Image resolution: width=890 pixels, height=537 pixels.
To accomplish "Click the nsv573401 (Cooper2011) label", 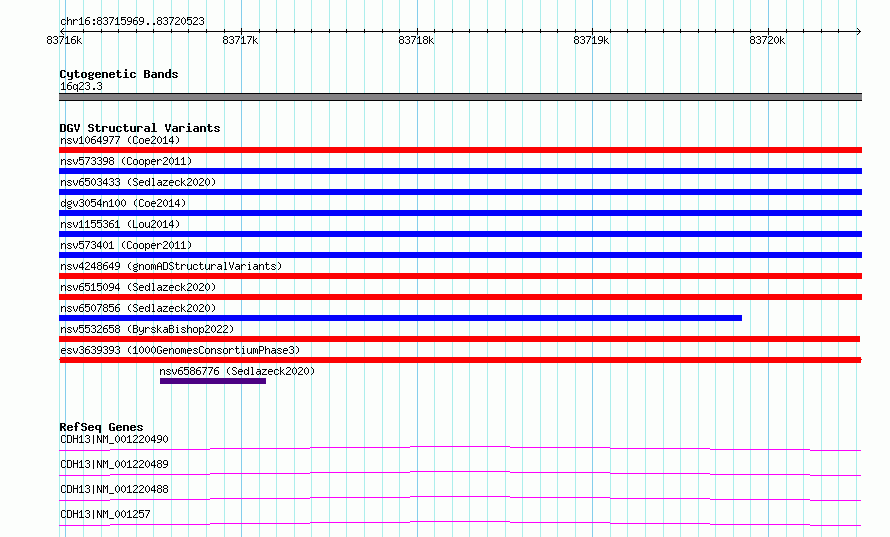I will [126, 245].
